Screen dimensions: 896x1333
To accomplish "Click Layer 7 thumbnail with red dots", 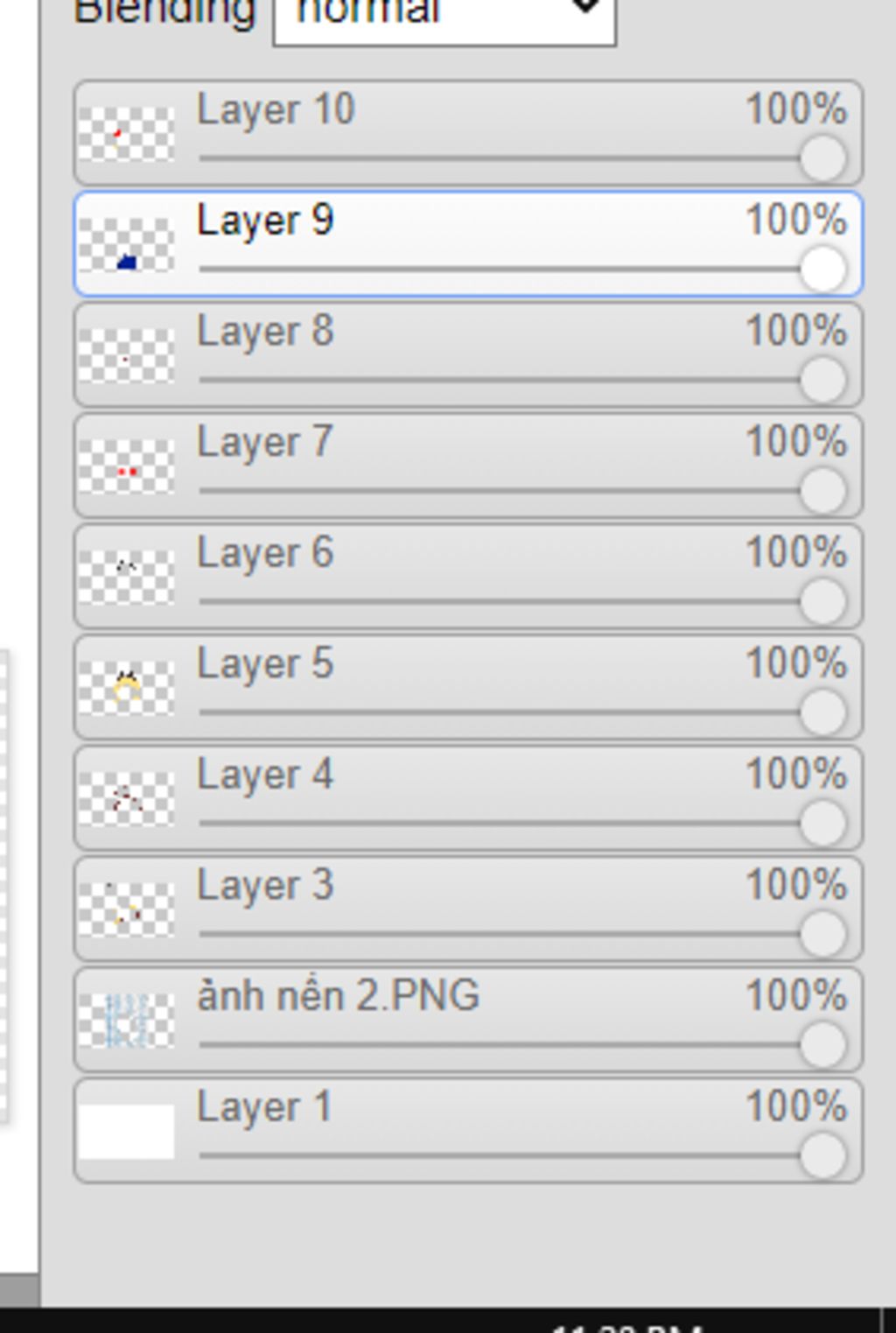I will tap(126, 466).
